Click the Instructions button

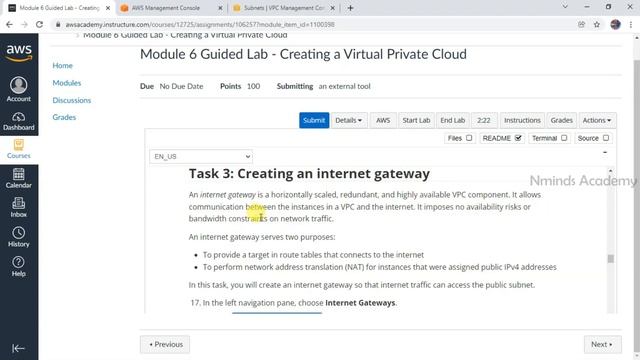tap(522, 120)
